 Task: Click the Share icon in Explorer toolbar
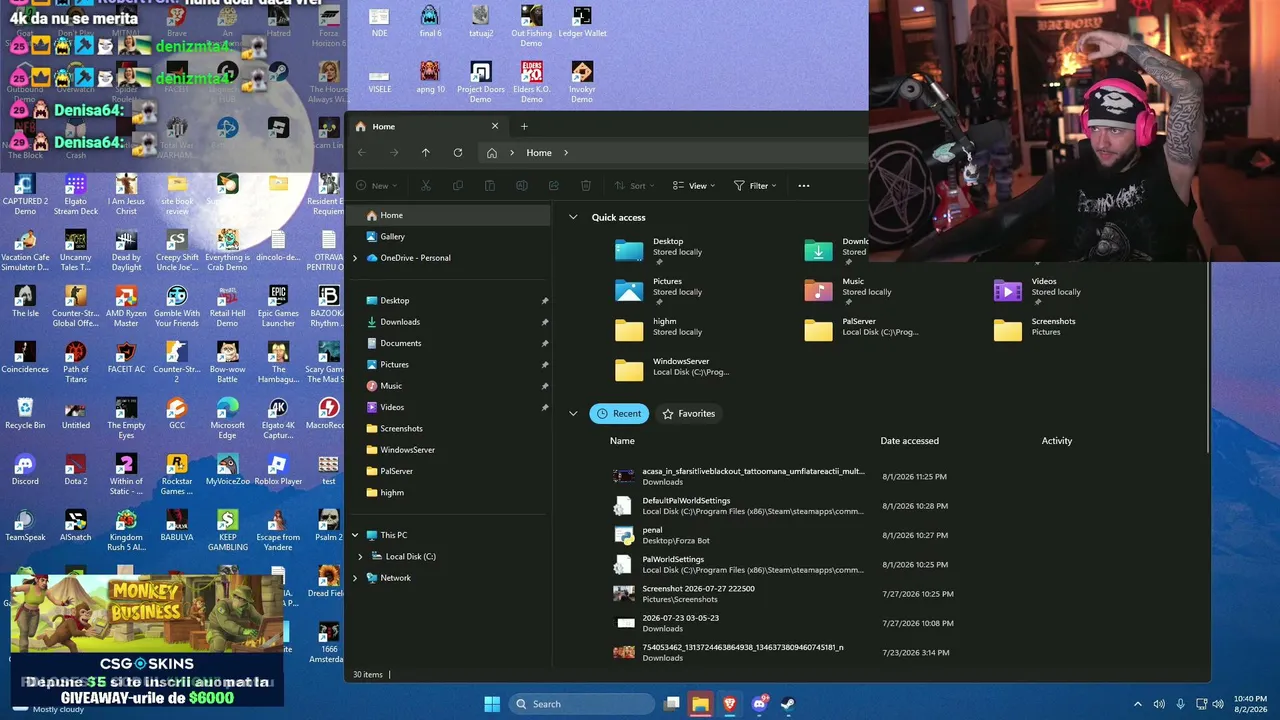coord(554,185)
